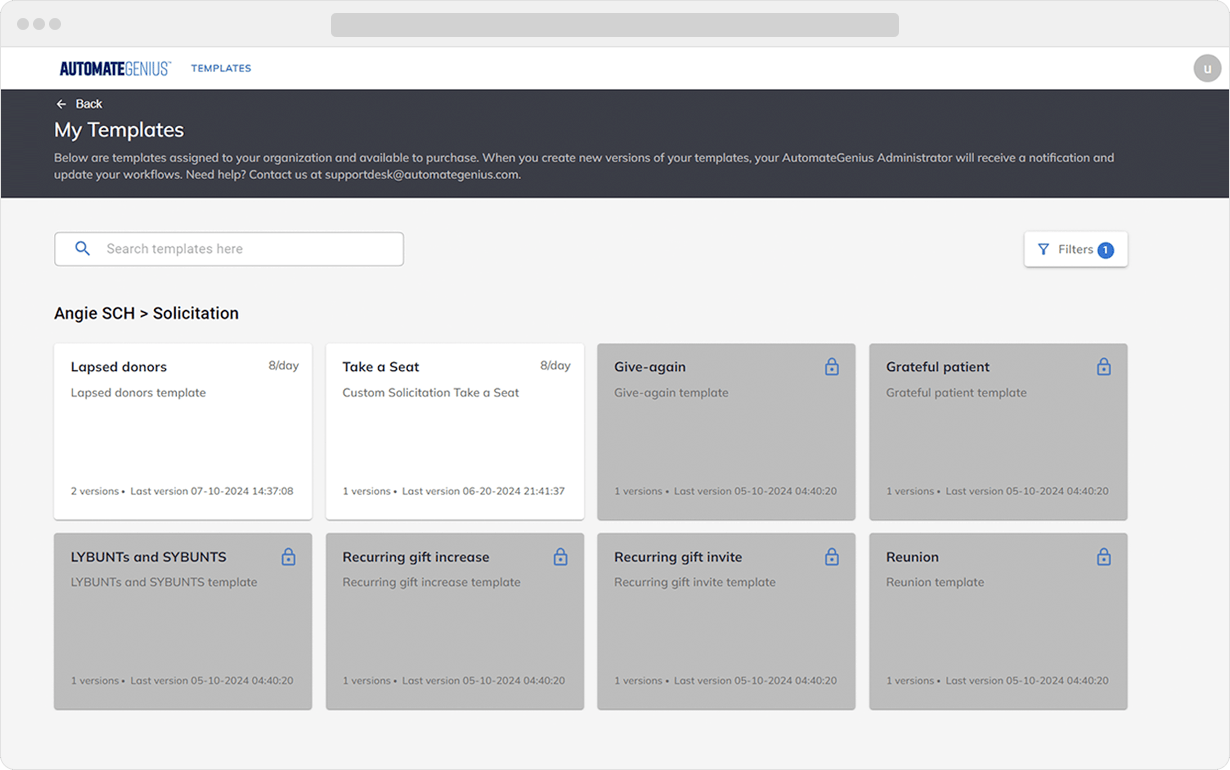Click lock icon on LYBUNTs and SYBUNTS card
Viewport: 1230px width, 770px height.
click(288, 557)
